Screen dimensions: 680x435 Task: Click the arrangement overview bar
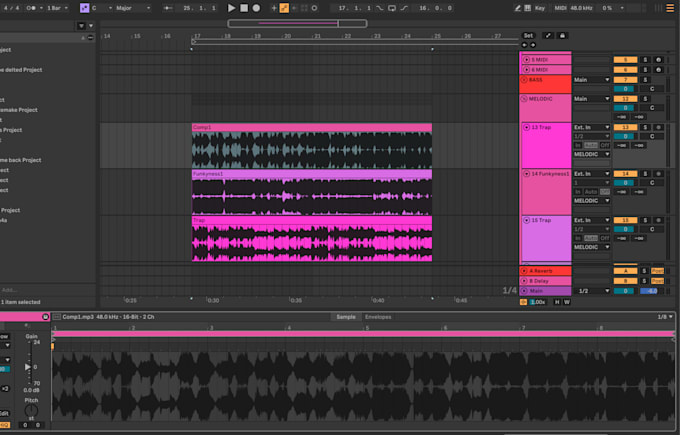point(298,23)
